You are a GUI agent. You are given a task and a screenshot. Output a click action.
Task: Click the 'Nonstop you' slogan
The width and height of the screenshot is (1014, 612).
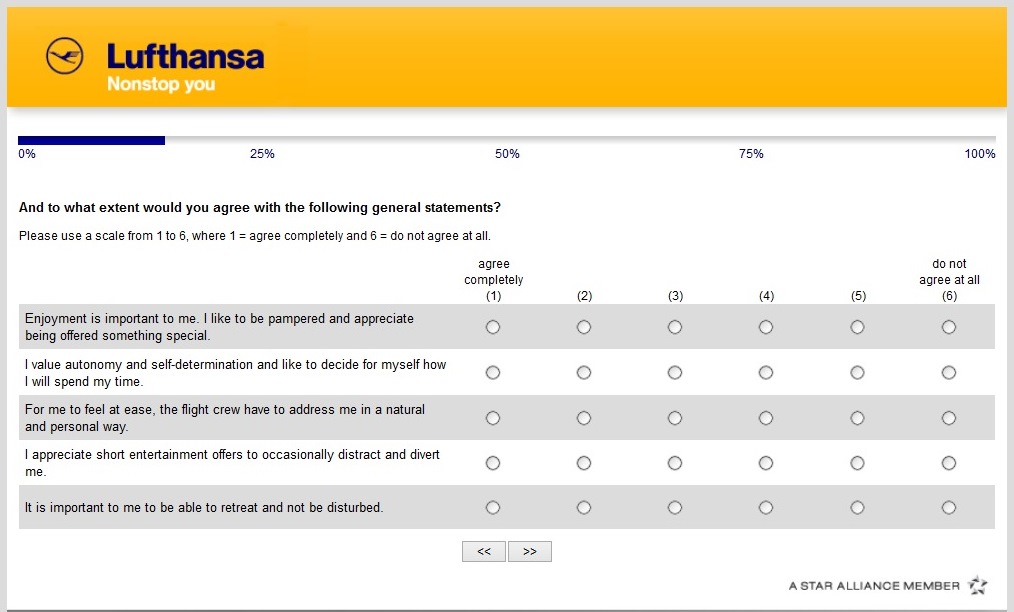click(x=161, y=84)
